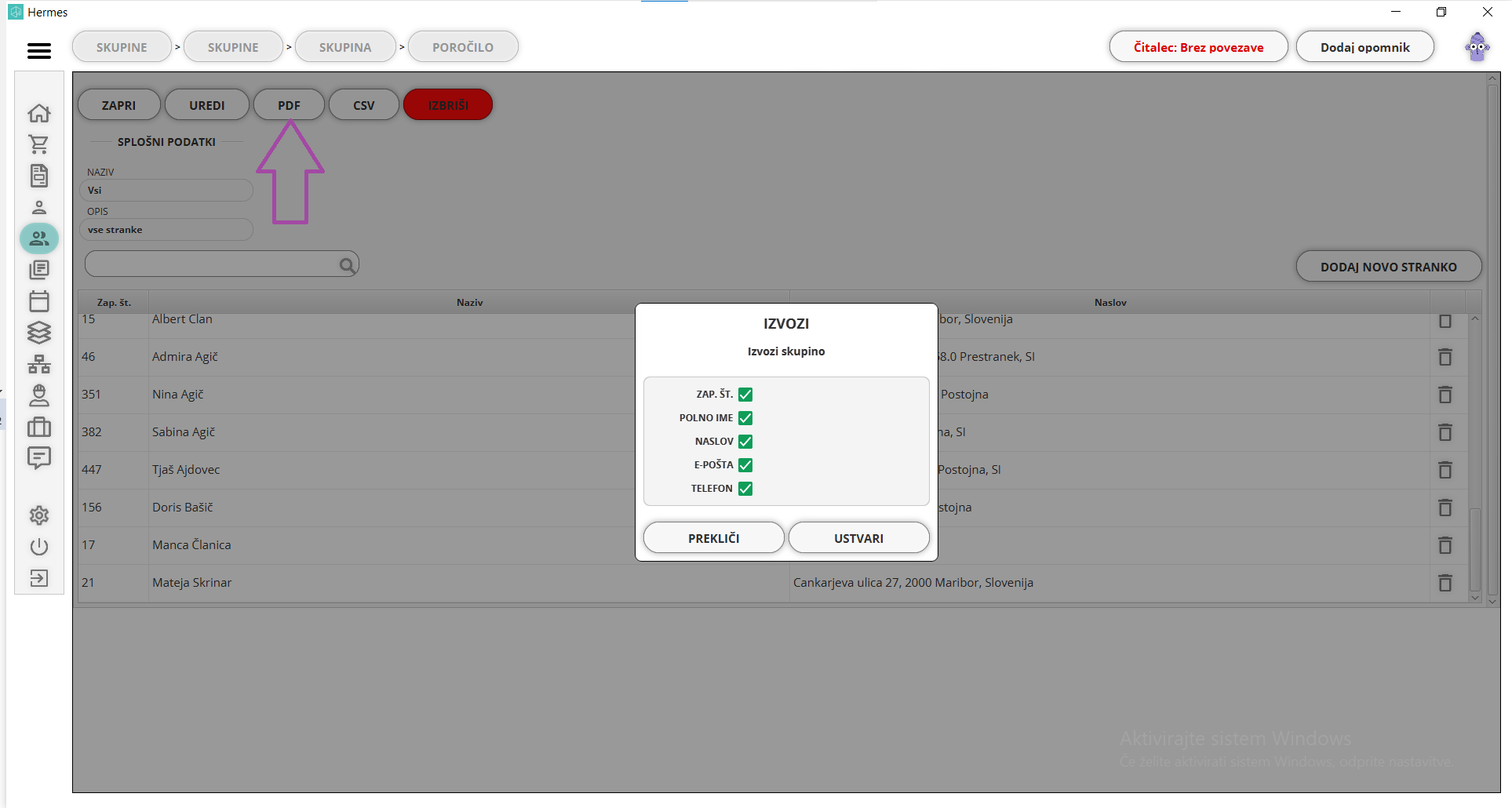This screenshot has width=1512, height=808.
Task: Click USTVARI to create export
Action: pos(858,538)
